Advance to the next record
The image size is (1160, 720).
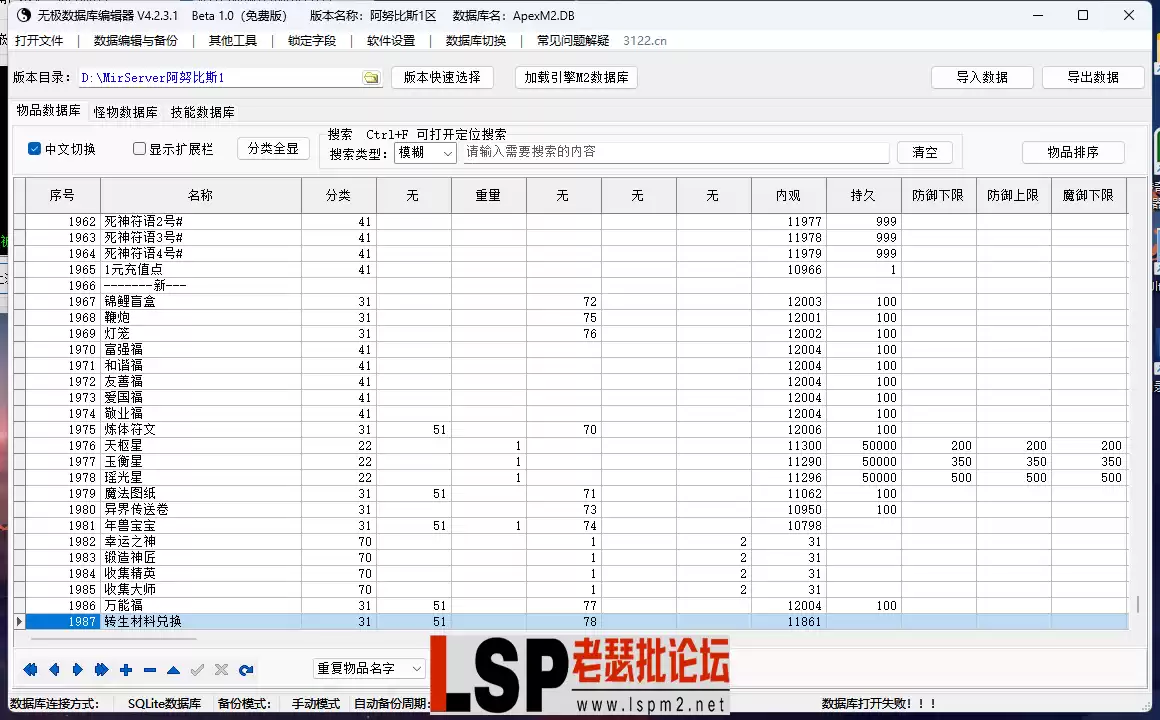78,670
